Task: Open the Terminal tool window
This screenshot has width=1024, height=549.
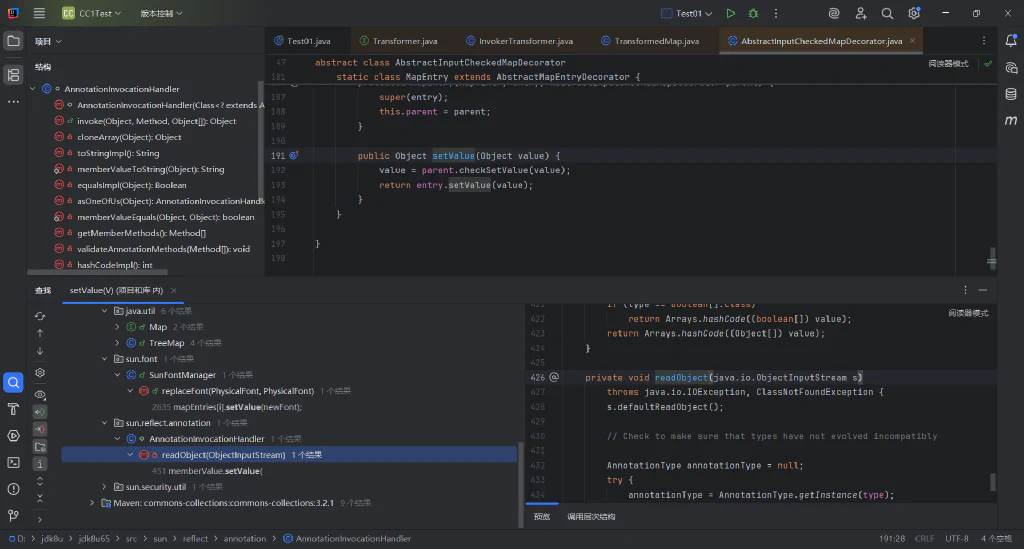Action: click(13, 462)
